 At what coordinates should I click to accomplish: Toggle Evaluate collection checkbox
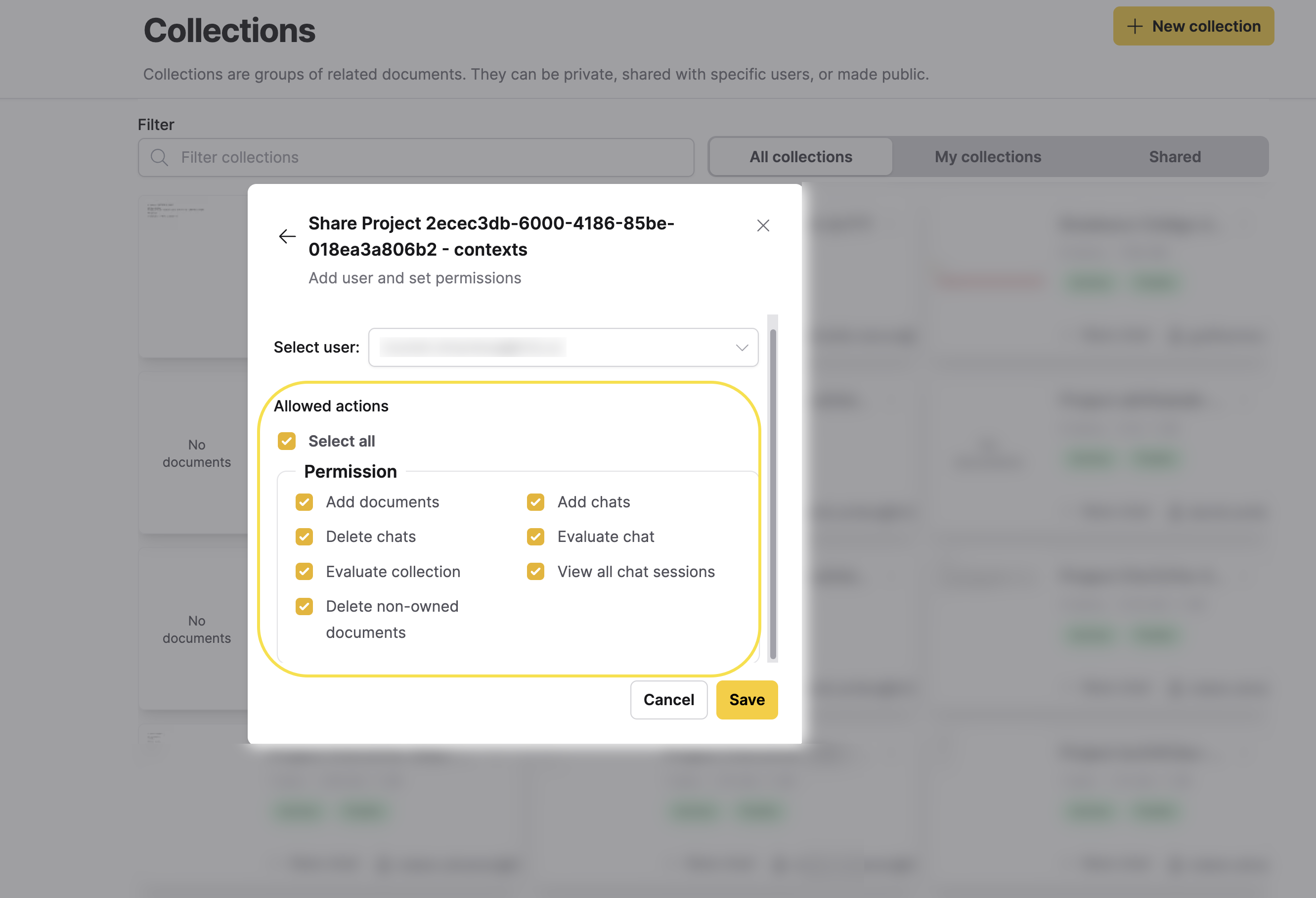[x=304, y=571]
